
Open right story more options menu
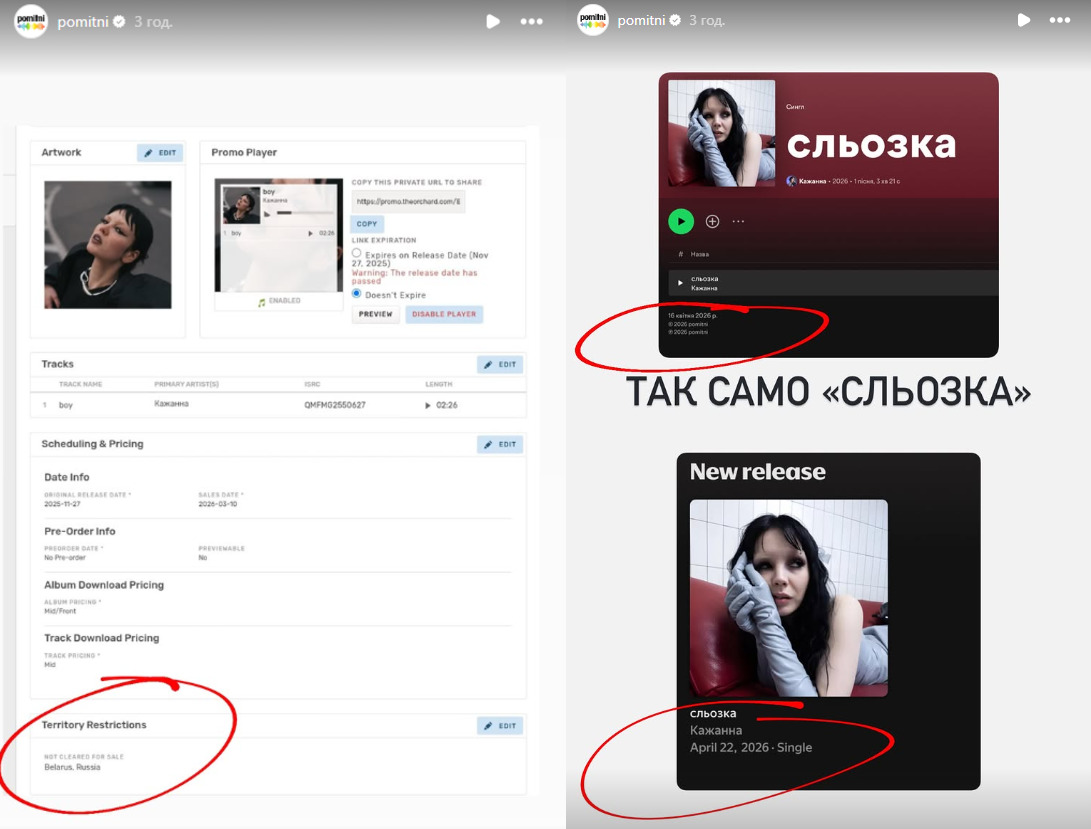1060,20
